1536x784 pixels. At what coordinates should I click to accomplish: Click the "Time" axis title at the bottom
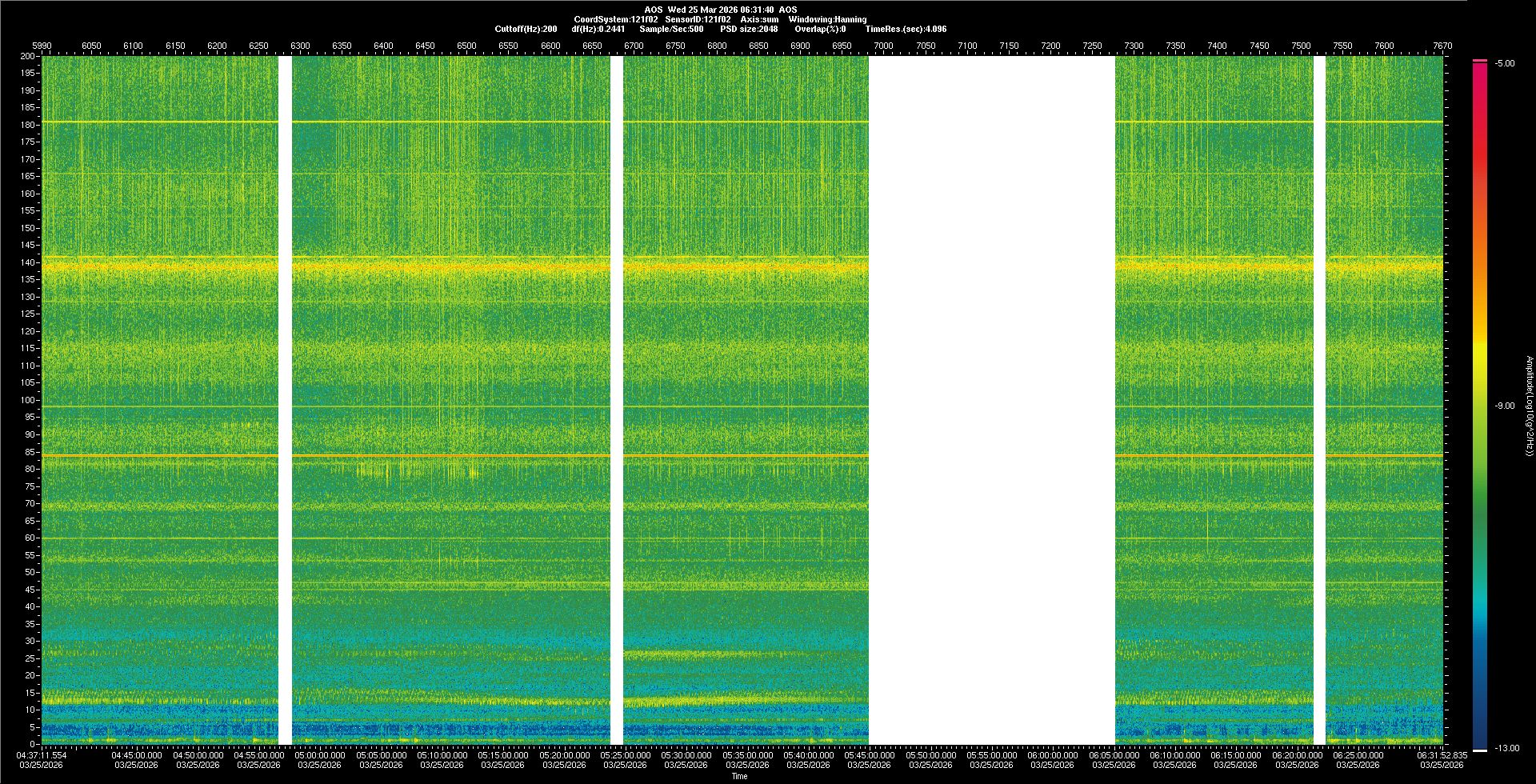[739, 776]
